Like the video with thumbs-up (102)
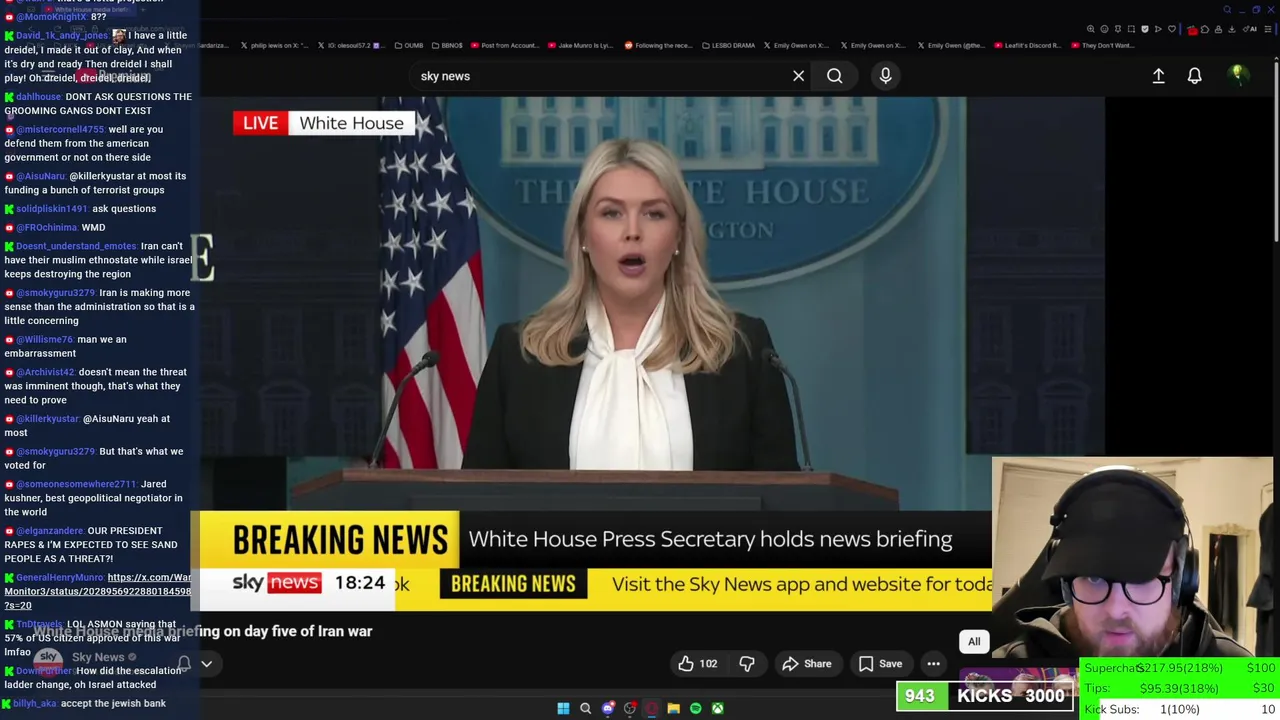The width and height of the screenshot is (1280, 720). click(x=698, y=664)
